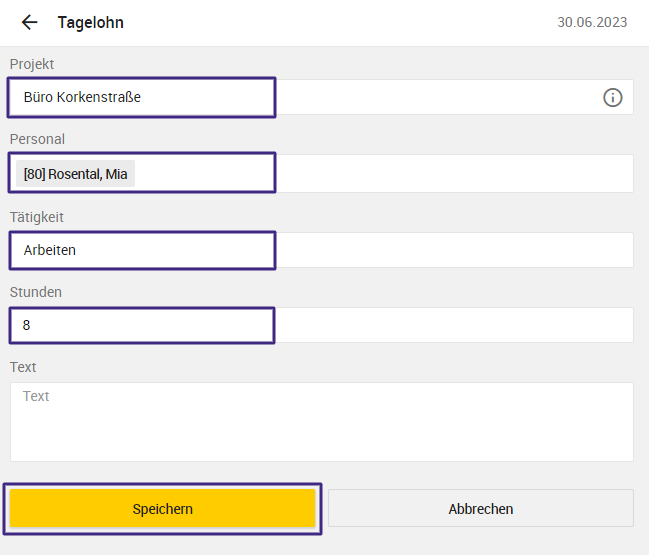This screenshot has width=649, height=555.
Task: Click the [80] Rosental, Mia personnel chip
Action: point(75,174)
